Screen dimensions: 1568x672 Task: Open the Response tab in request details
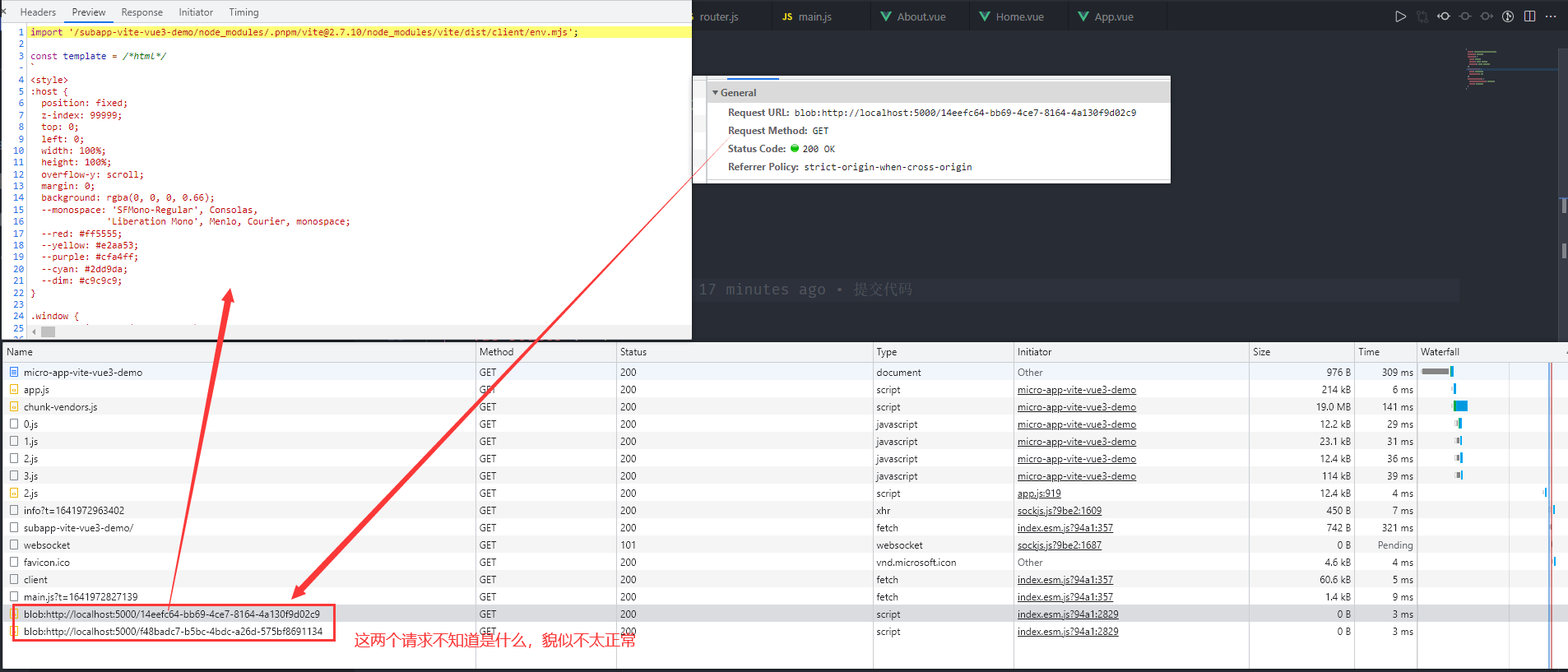click(x=141, y=12)
